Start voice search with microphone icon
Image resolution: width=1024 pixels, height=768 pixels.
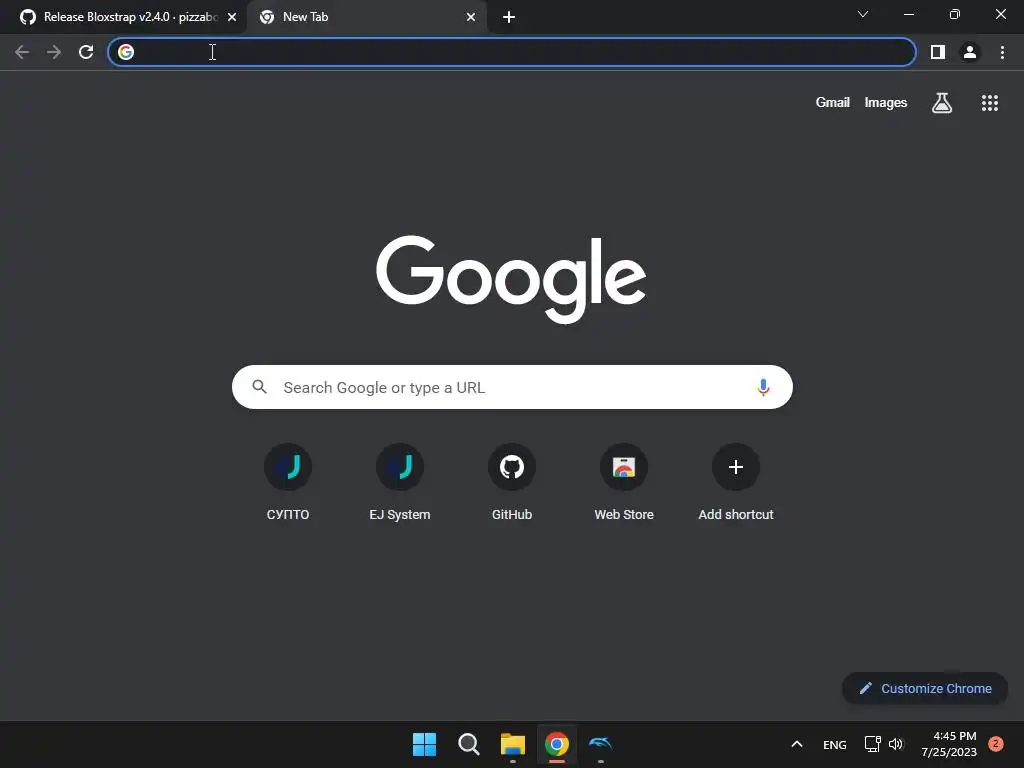(763, 387)
